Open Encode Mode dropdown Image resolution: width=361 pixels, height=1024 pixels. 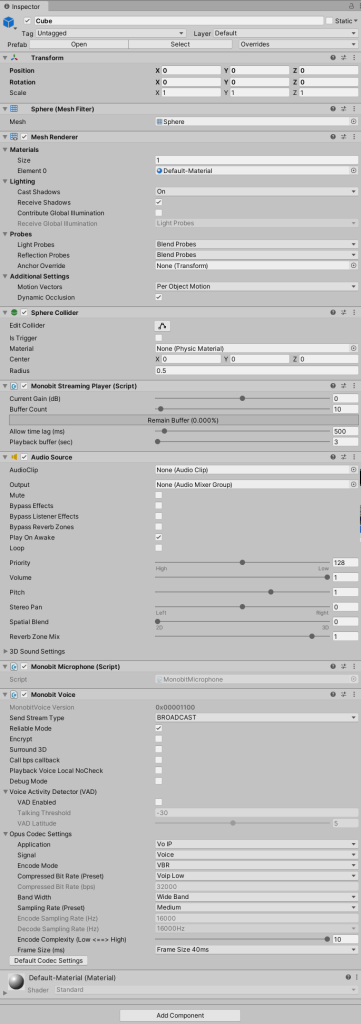(257, 865)
